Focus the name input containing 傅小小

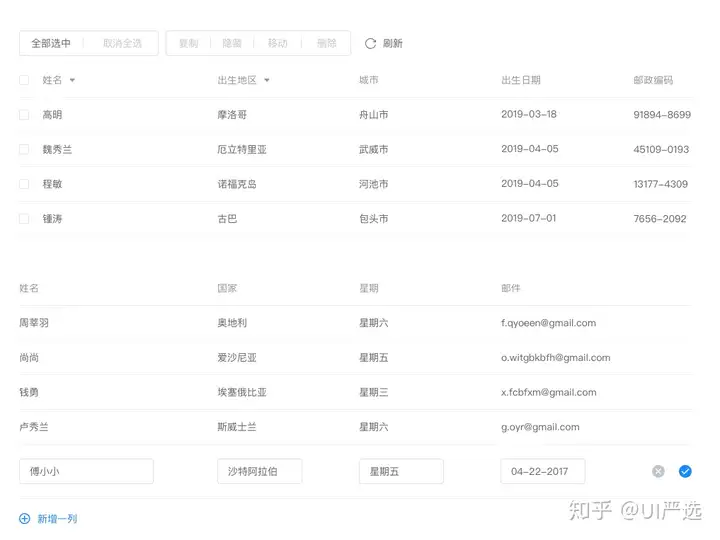pos(86,471)
